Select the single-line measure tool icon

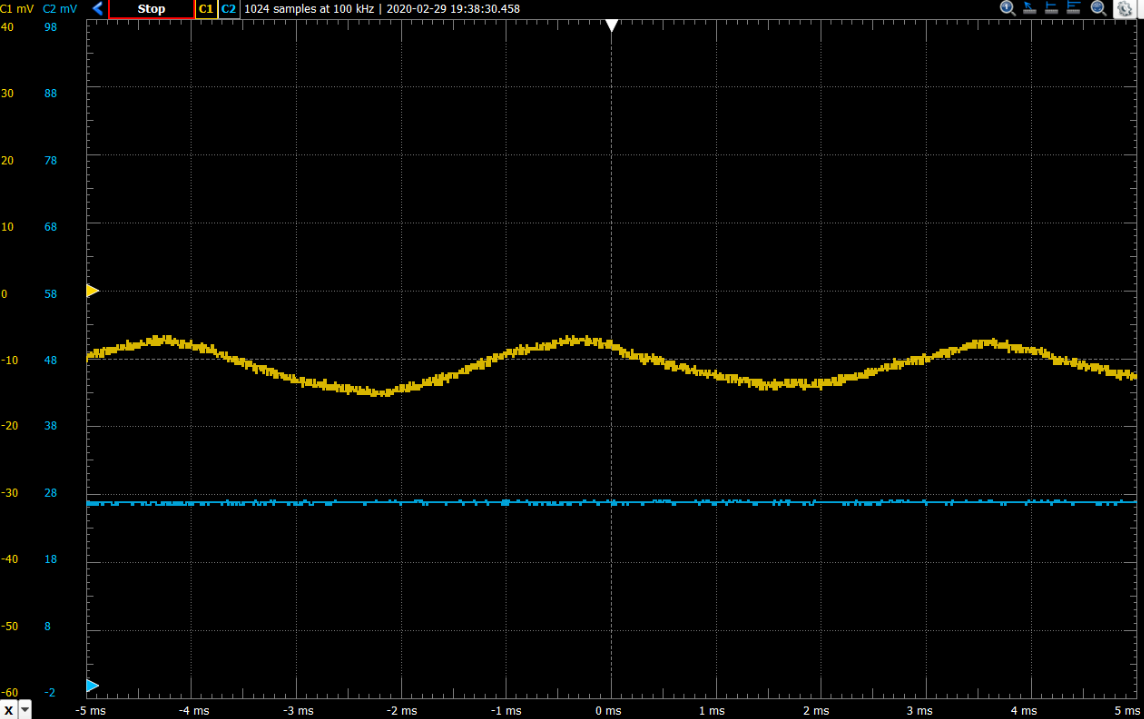pos(1051,8)
